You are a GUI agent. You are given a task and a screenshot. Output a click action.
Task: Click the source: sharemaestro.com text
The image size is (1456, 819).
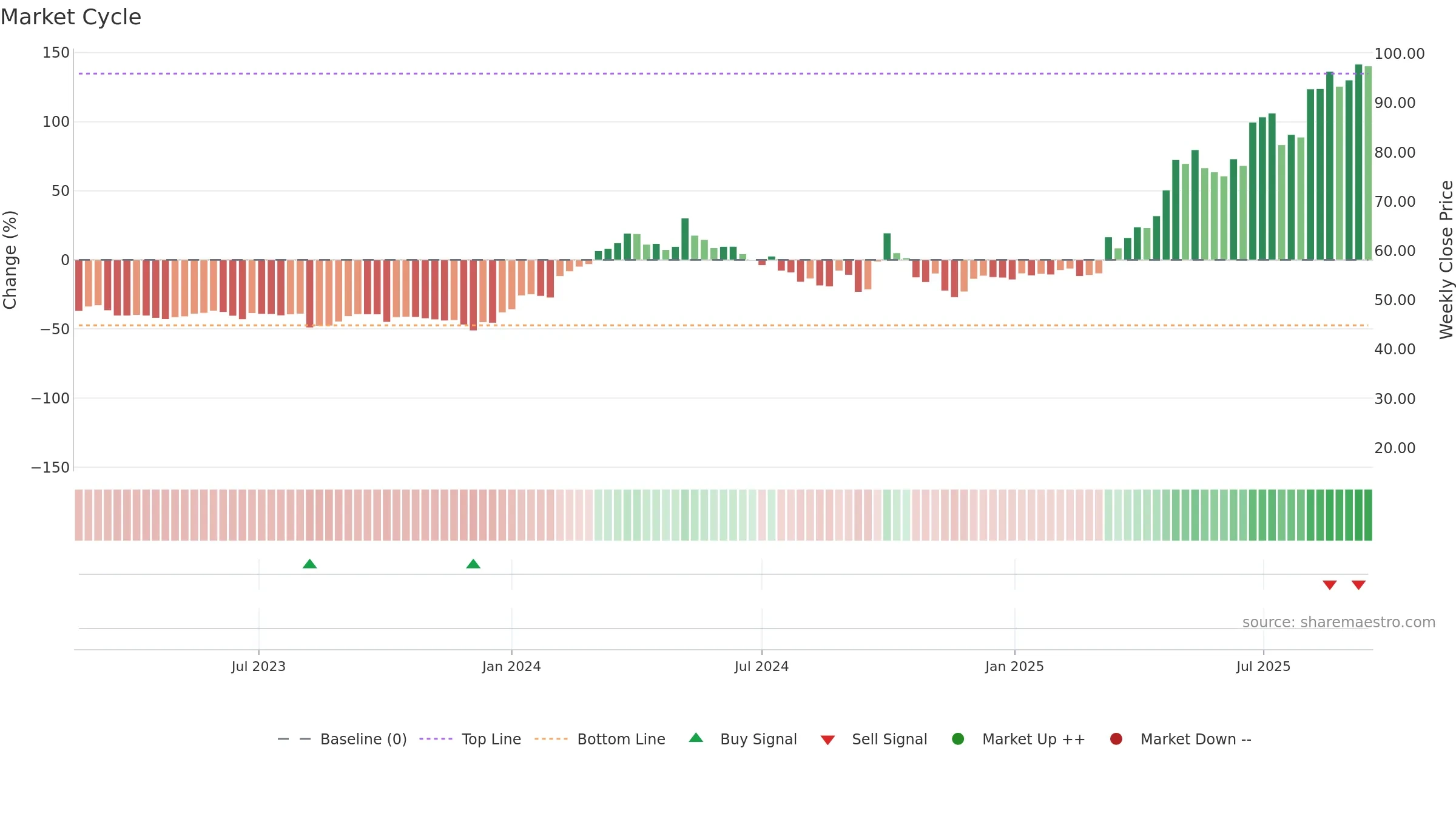point(1339,622)
